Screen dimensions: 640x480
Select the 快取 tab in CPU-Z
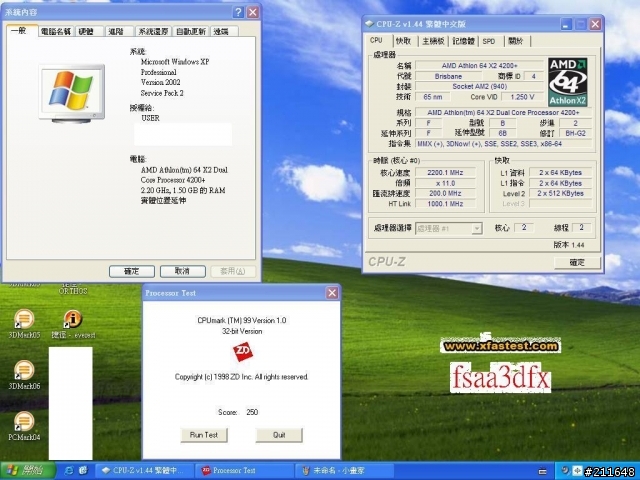coord(403,41)
